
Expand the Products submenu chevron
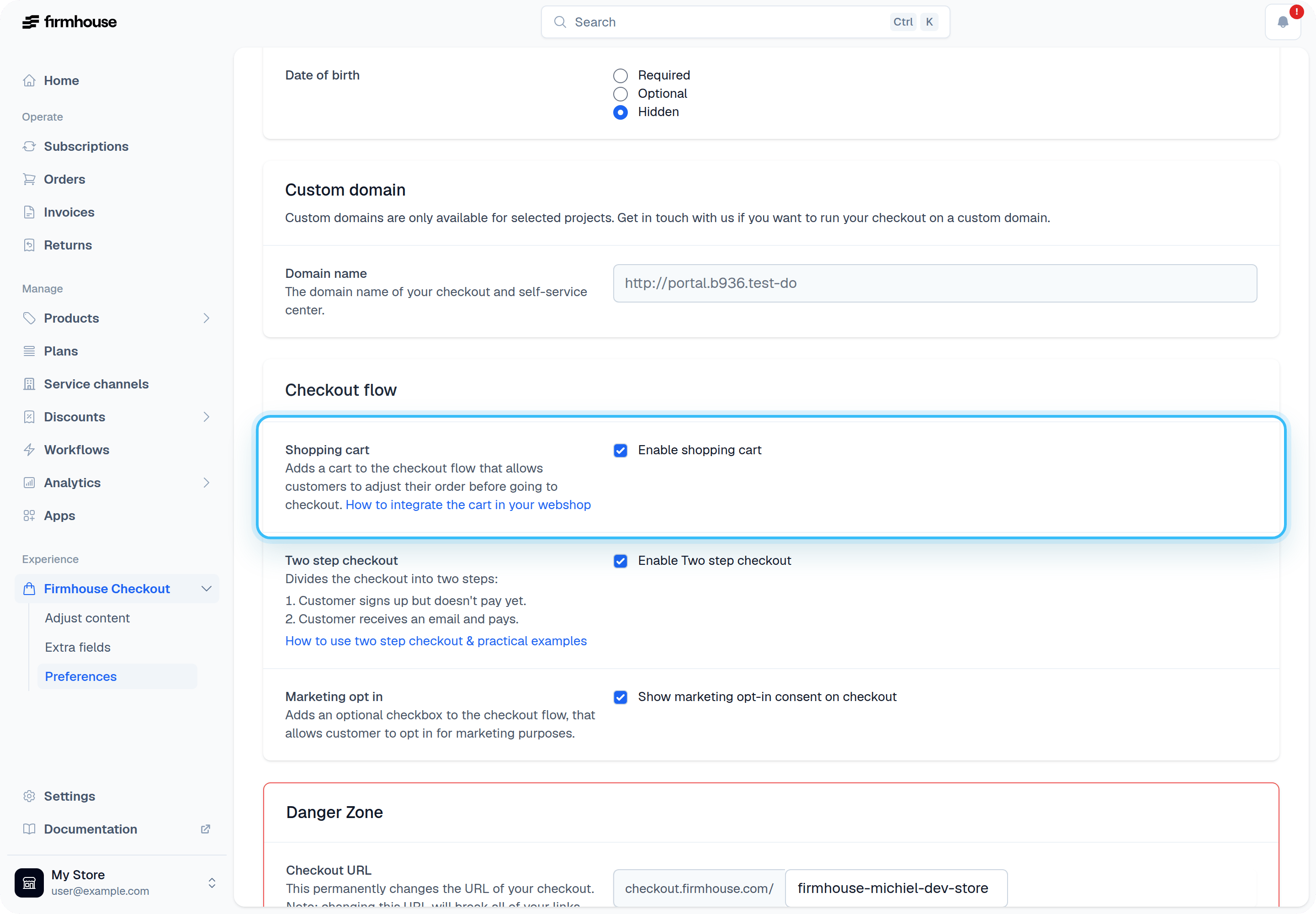point(207,318)
